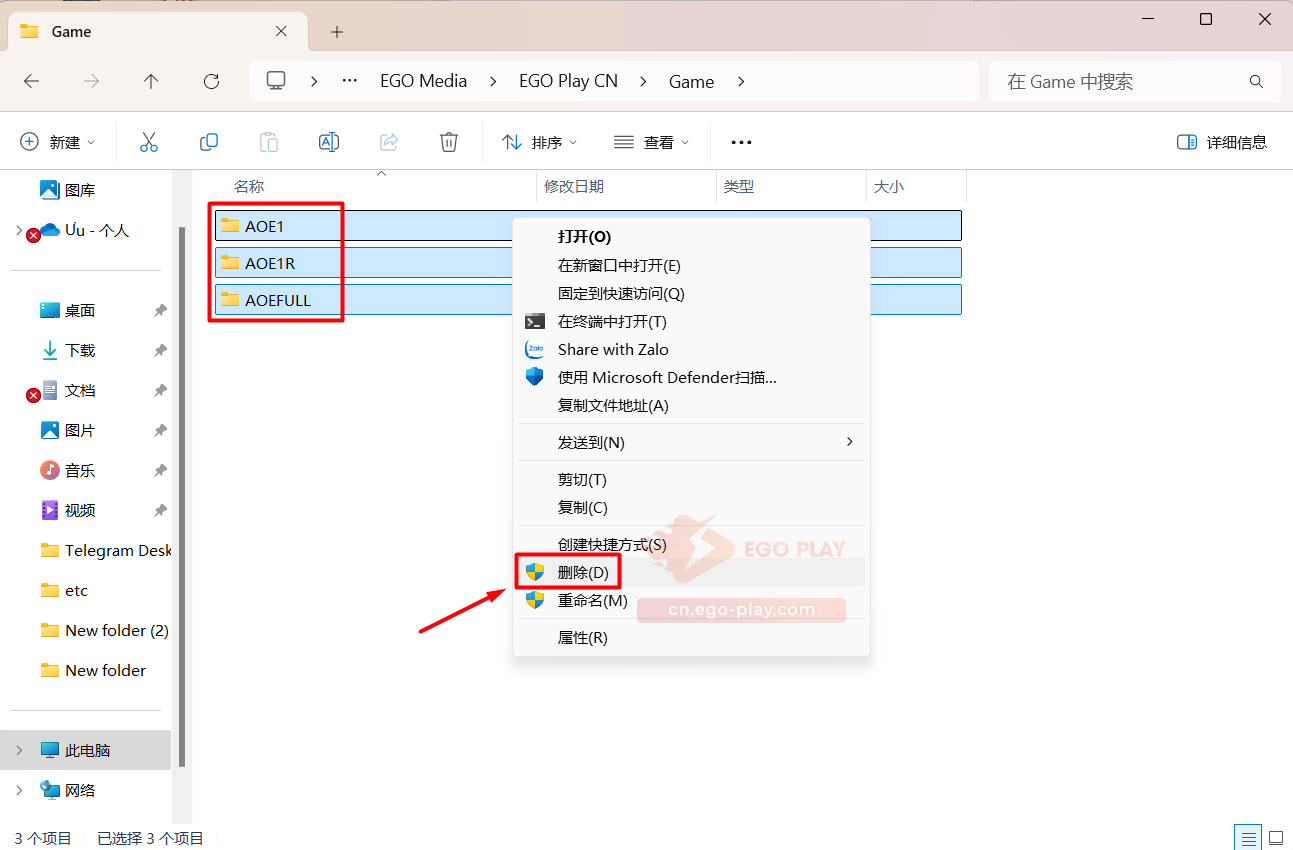Switch to large thumbnails view icon in status bar

[1276, 838]
